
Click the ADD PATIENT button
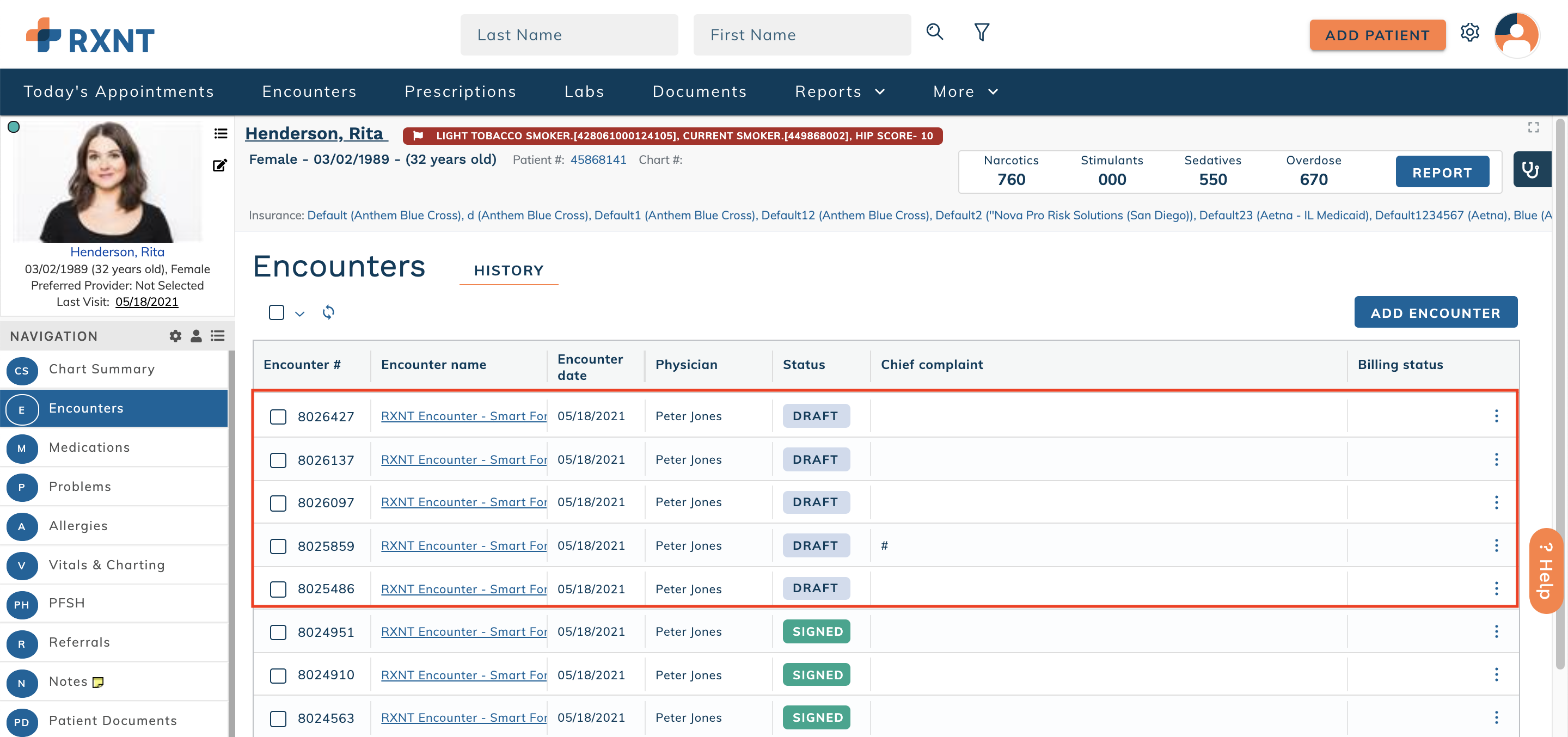click(1377, 35)
